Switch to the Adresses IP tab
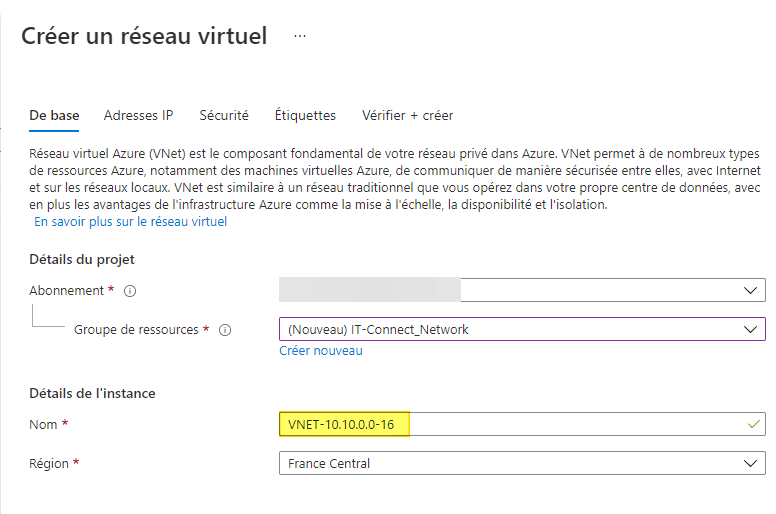Screen dimensions: 776x514 tap(138, 116)
